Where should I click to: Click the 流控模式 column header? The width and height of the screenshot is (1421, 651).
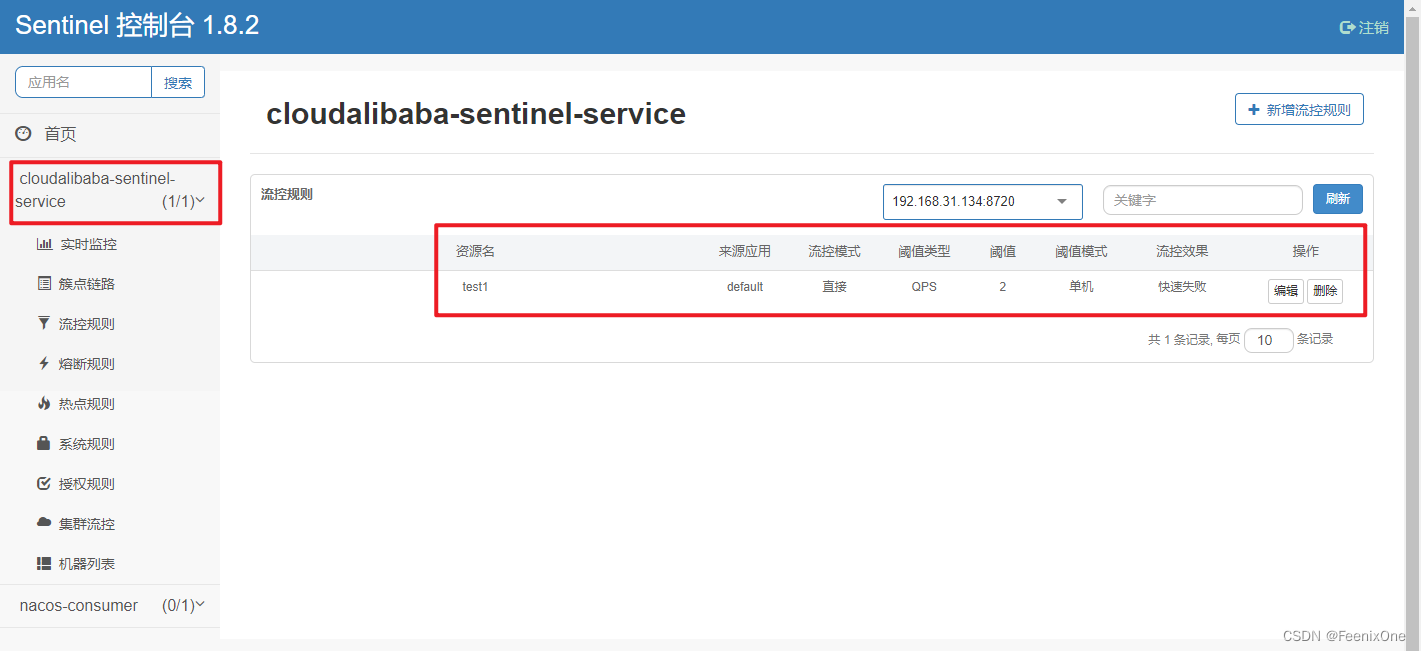tap(835, 251)
